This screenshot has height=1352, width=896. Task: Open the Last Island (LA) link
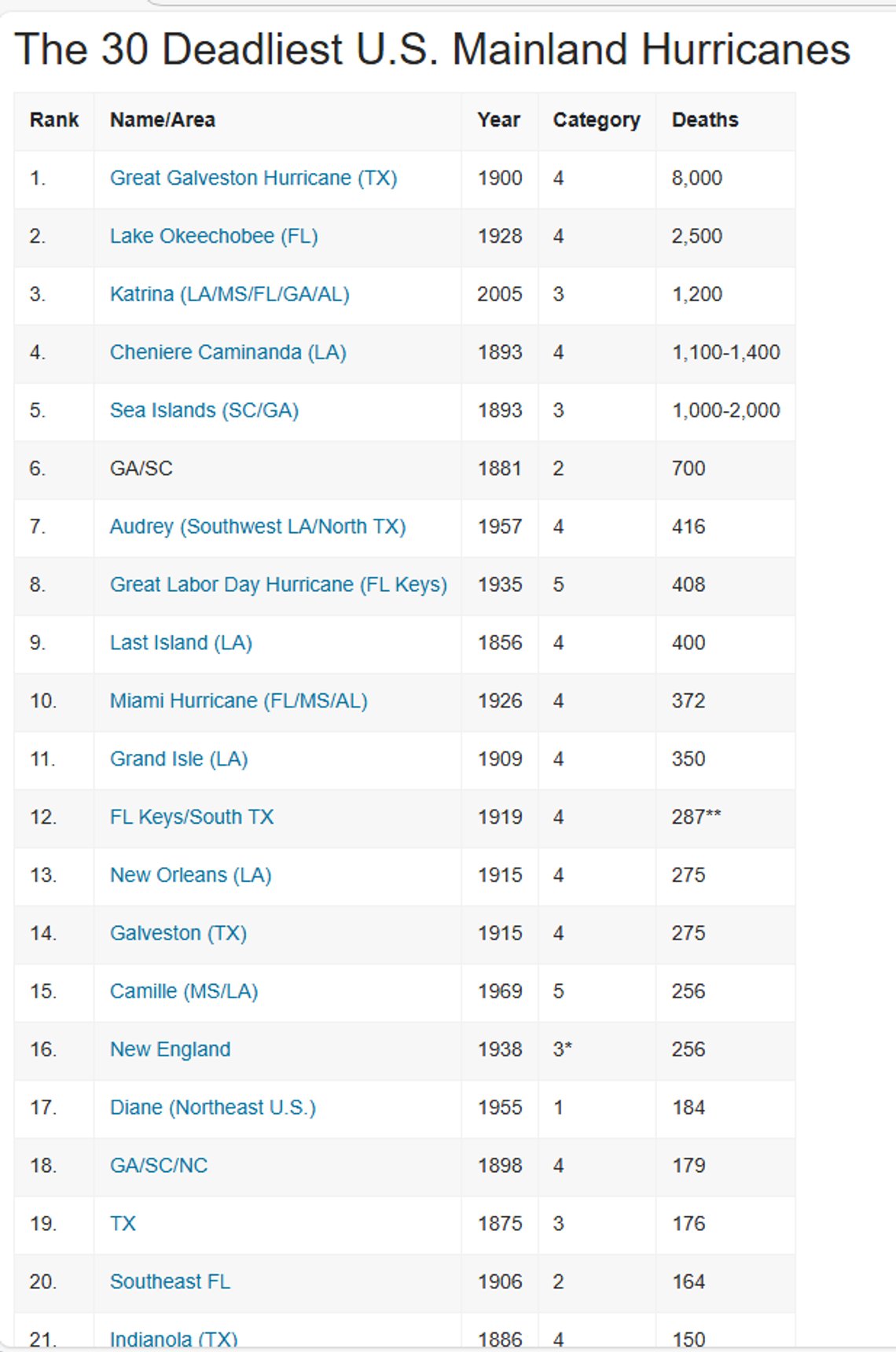(x=181, y=643)
